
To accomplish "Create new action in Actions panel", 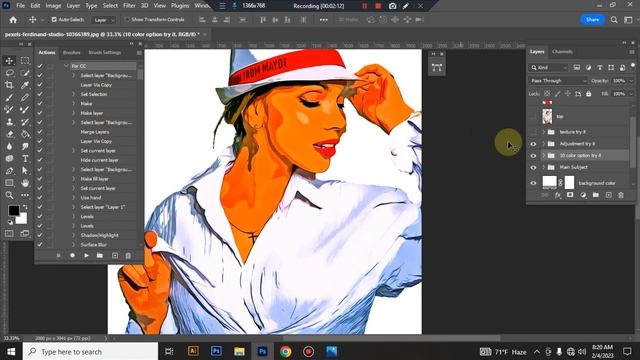I will pyautogui.click(x=115, y=256).
